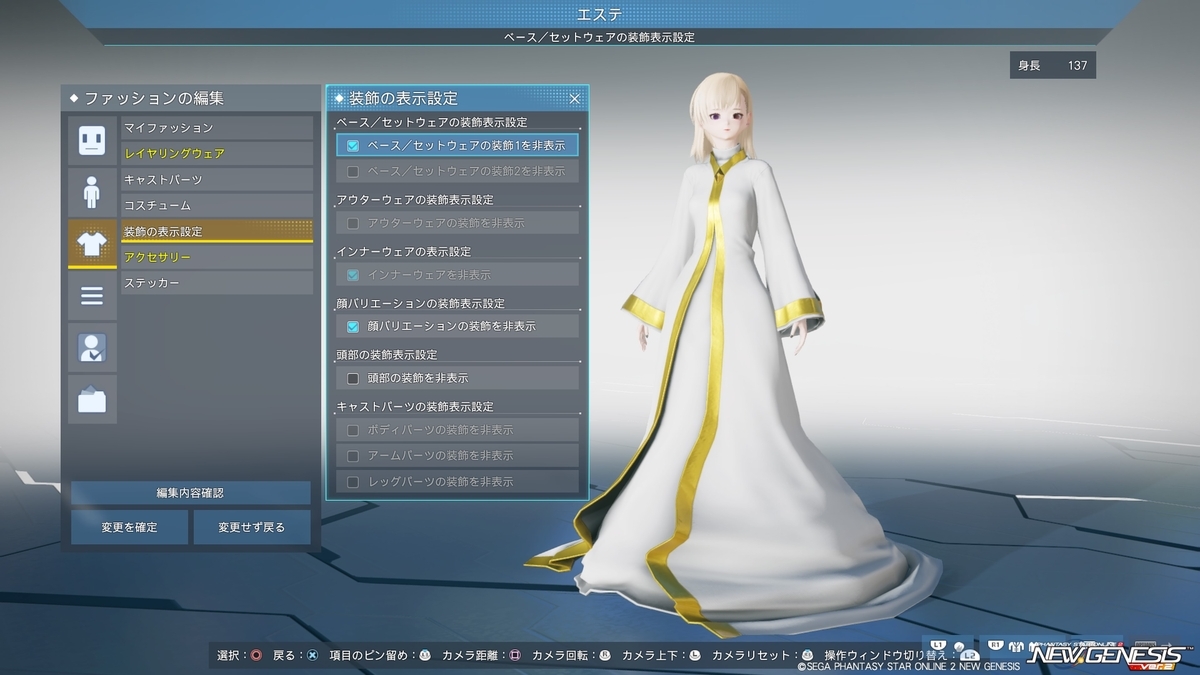Toggle アームパーツの装飾を非表示 checkbox

tap(352, 456)
